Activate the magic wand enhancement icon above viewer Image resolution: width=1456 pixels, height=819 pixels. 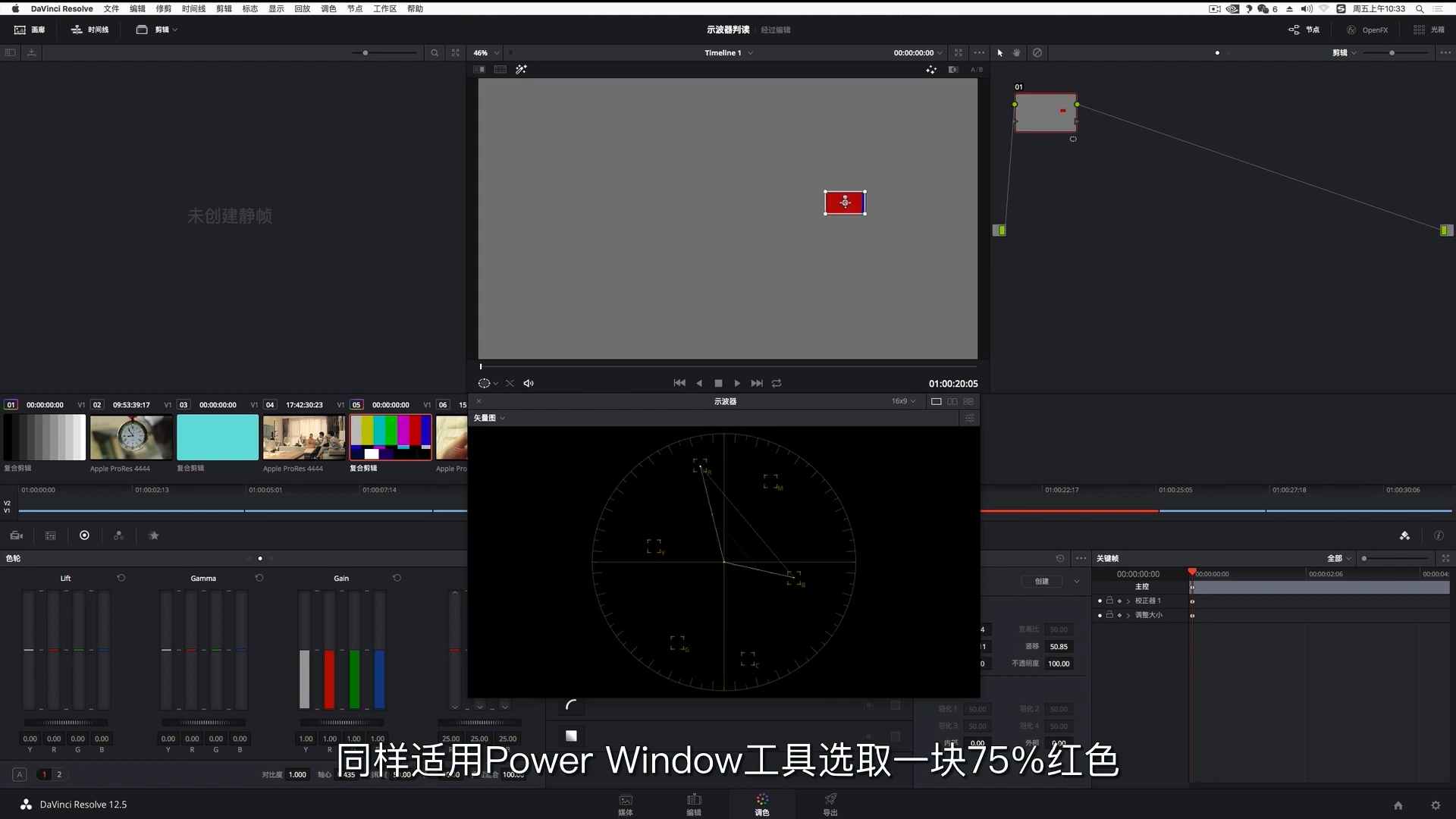click(x=521, y=69)
